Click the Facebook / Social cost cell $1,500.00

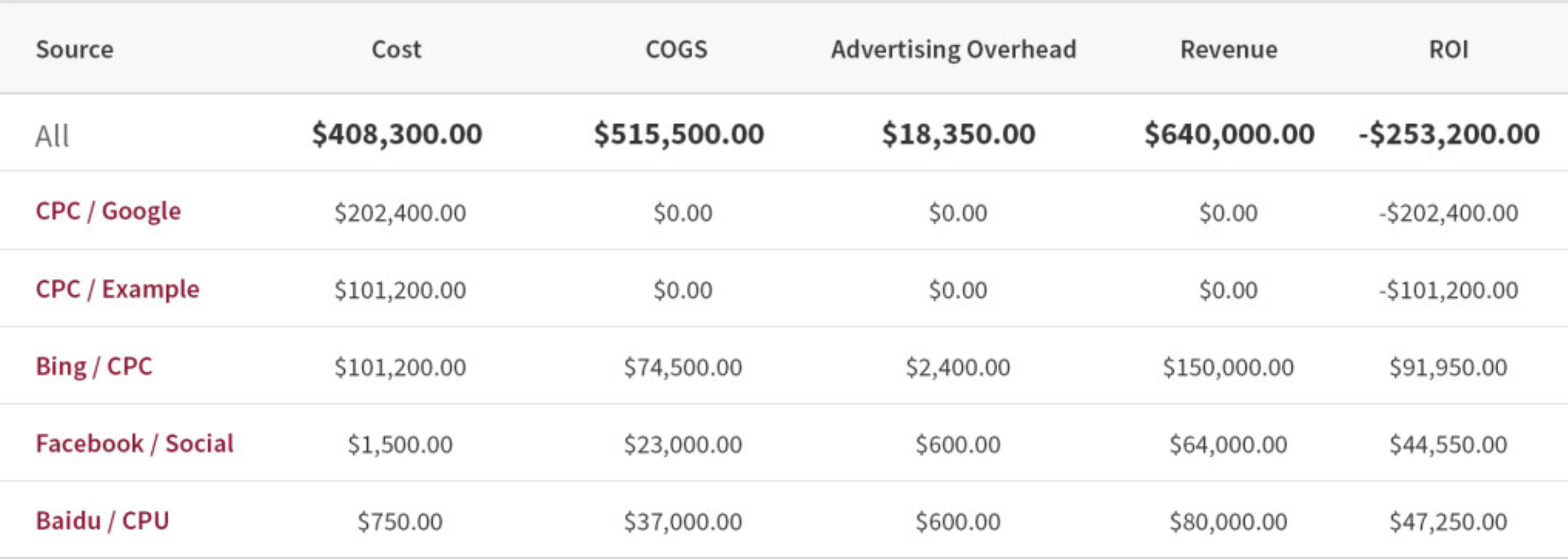click(x=400, y=445)
